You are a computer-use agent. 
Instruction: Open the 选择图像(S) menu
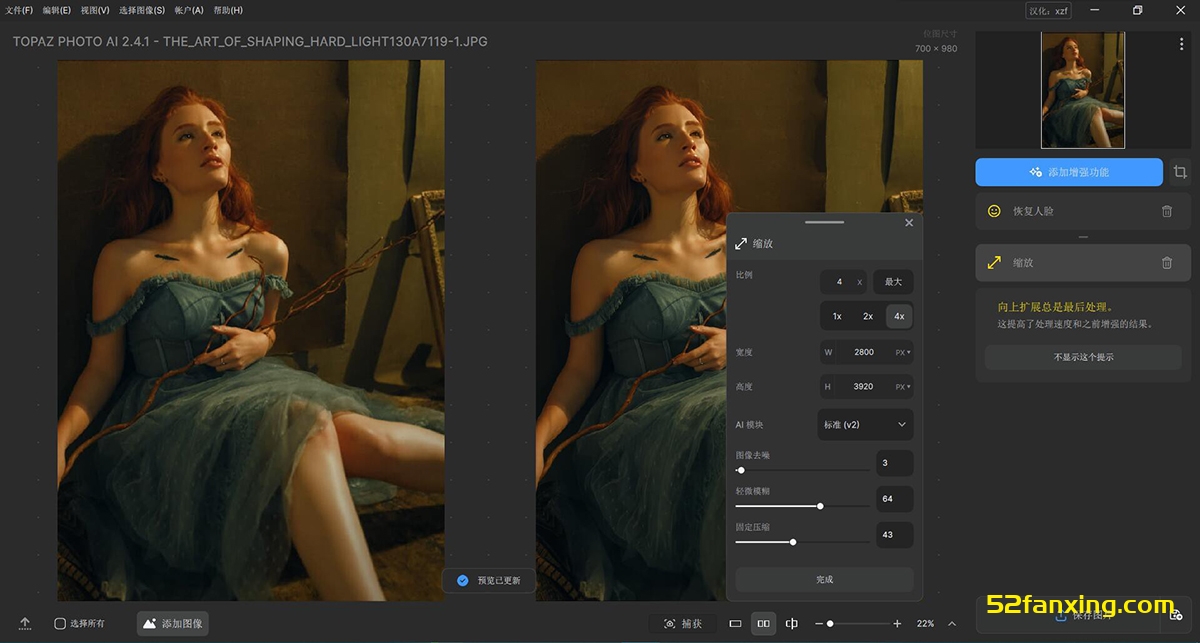tap(142, 10)
